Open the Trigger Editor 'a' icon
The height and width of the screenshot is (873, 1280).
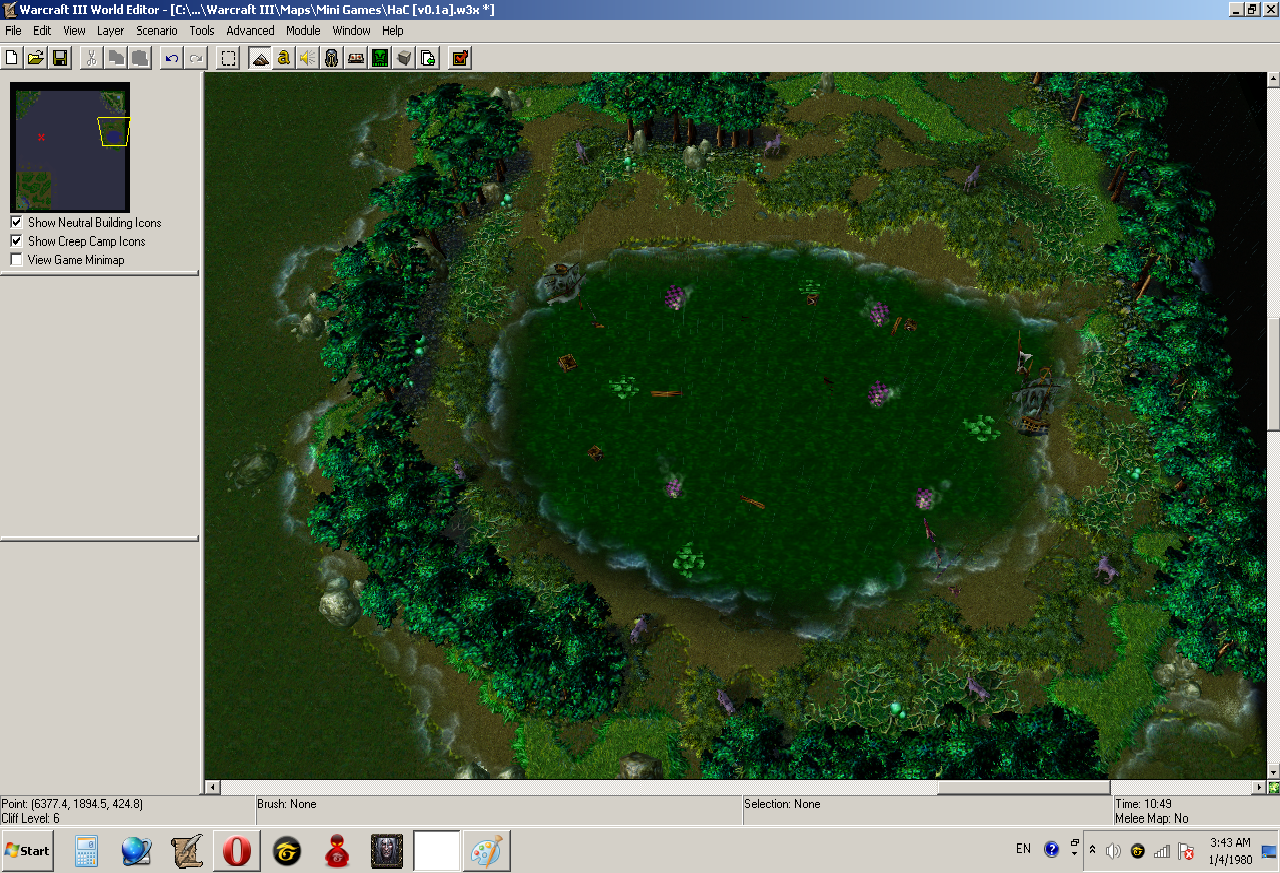click(284, 58)
